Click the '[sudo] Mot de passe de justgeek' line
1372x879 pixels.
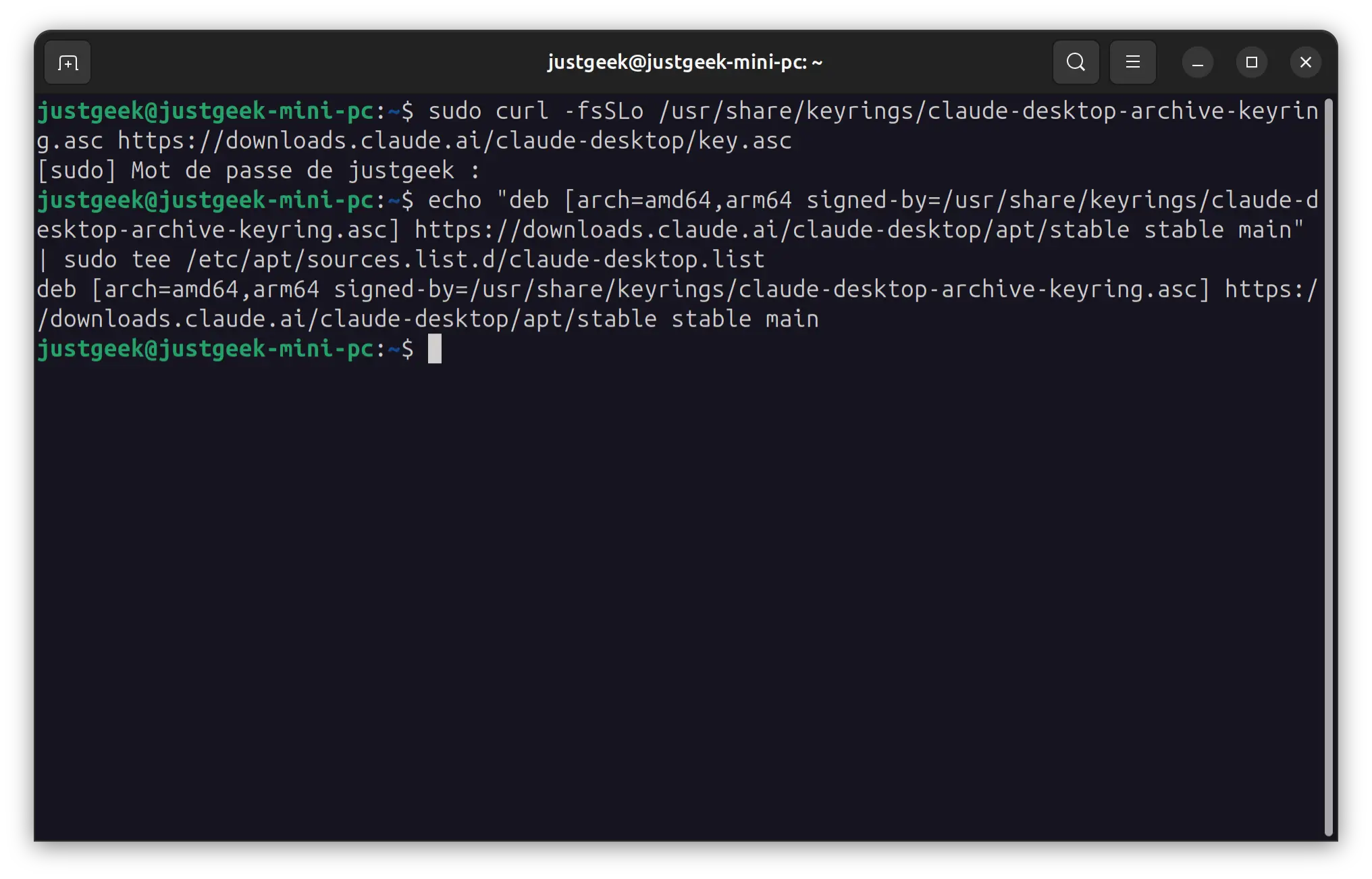click(x=259, y=171)
